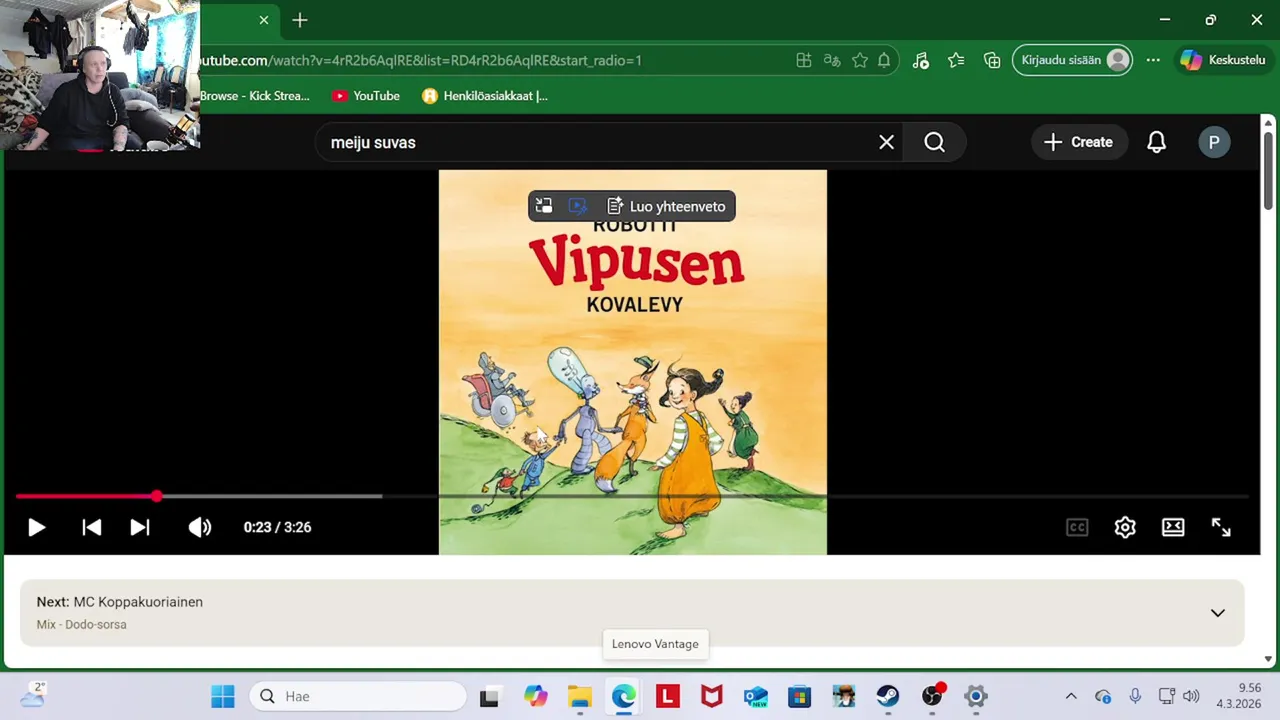Click Microsoft Edge taskbar icon

pyautogui.click(x=624, y=696)
